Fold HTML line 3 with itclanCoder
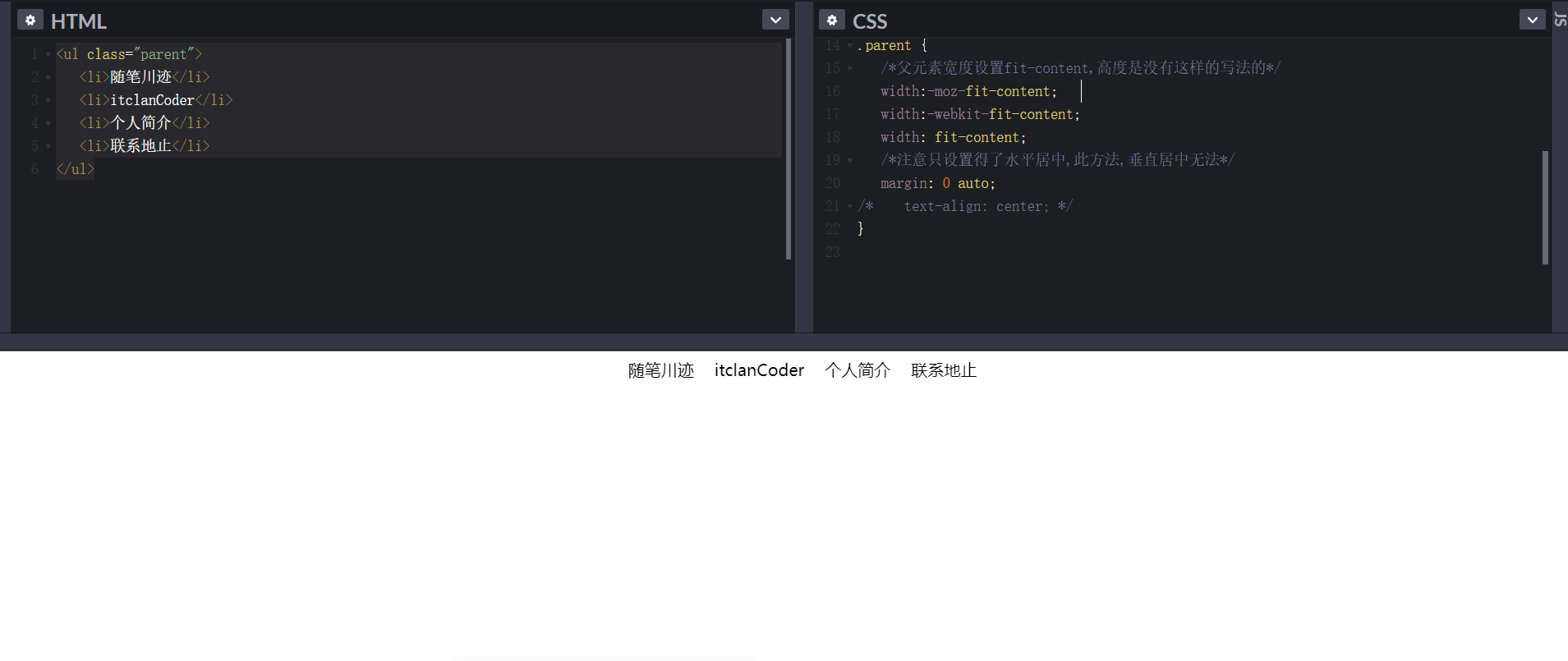 pyautogui.click(x=48, y=100)
